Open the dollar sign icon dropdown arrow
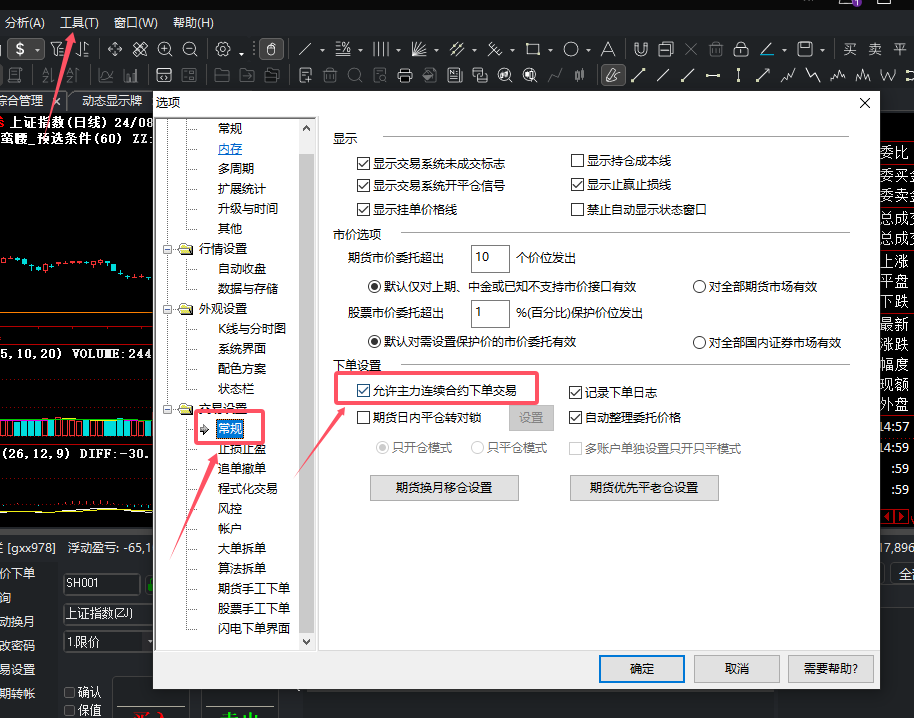This screenshot has height=718, width=914. pos(37,50)
